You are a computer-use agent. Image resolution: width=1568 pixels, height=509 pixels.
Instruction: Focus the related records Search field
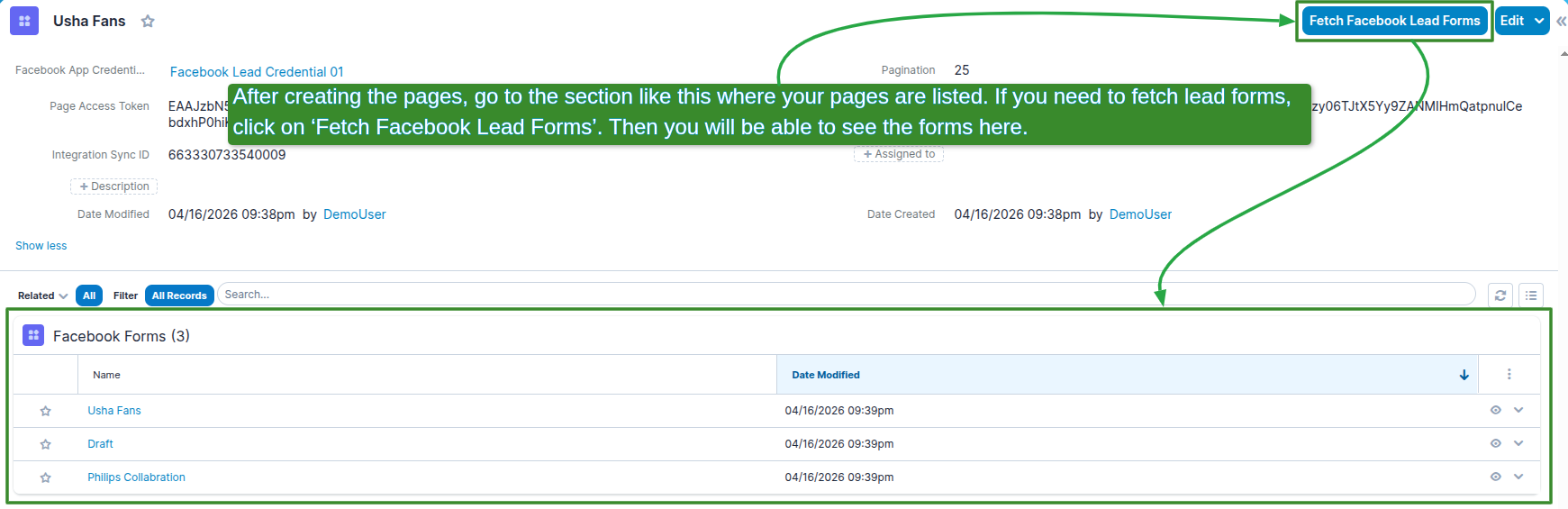(x=846, y=295)
